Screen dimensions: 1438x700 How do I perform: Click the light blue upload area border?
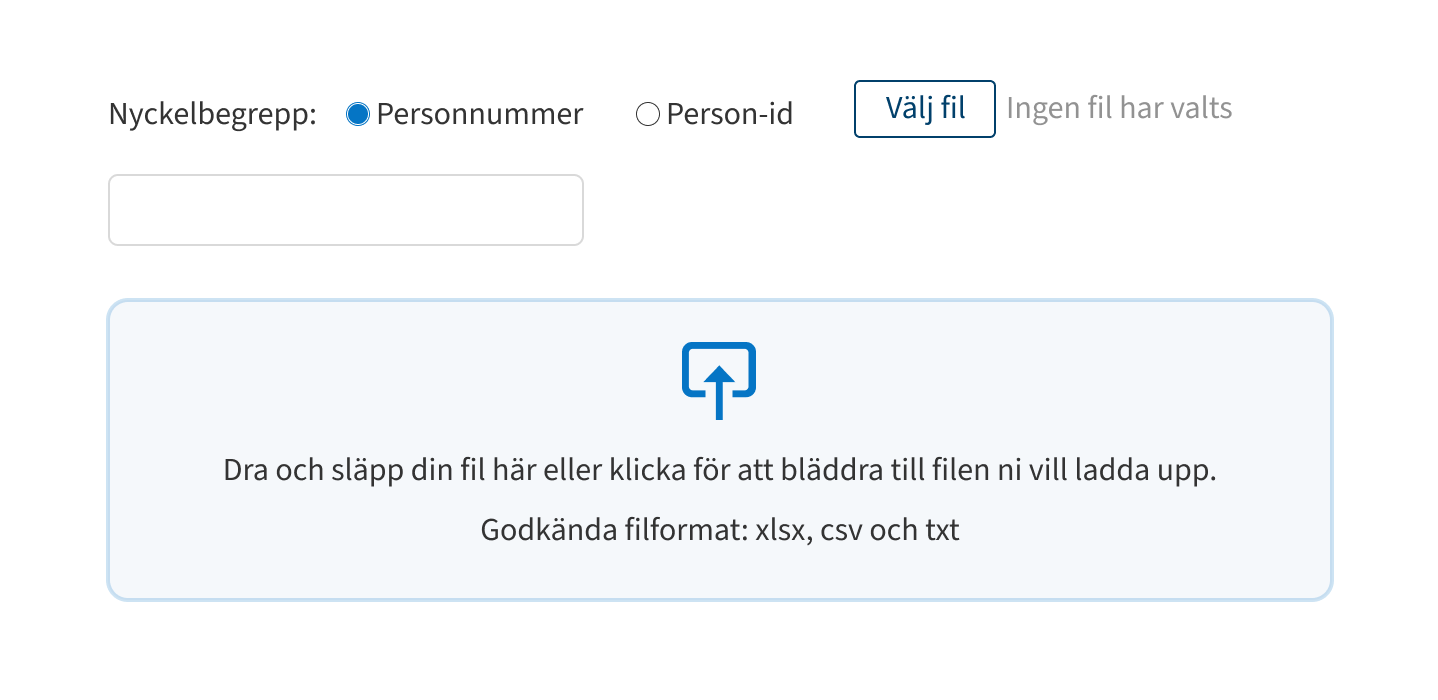(720, 300)
